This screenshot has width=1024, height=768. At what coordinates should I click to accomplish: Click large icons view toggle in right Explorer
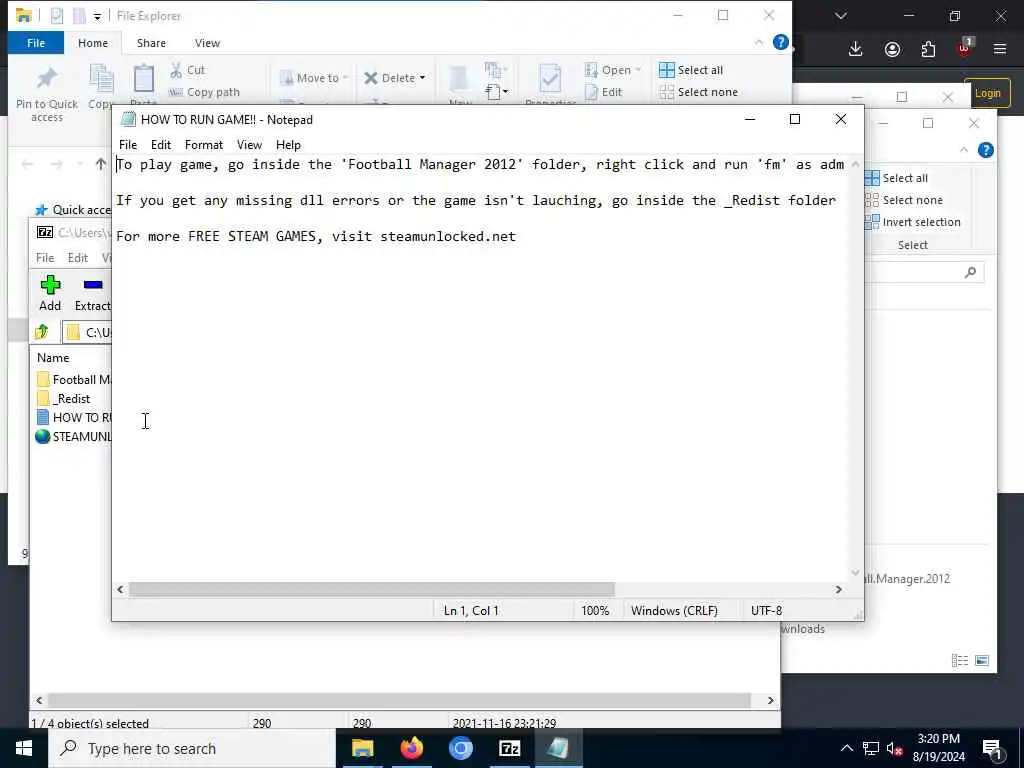[982, 660]
